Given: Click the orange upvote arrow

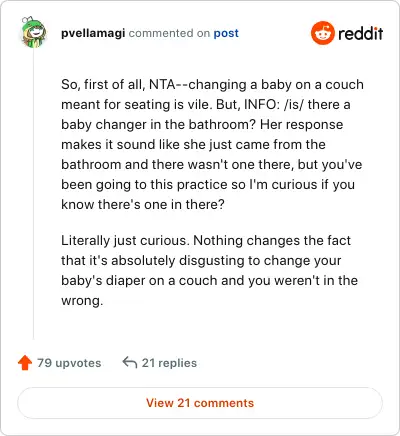Looking at the screenshot, I should [x=25, y=363].
